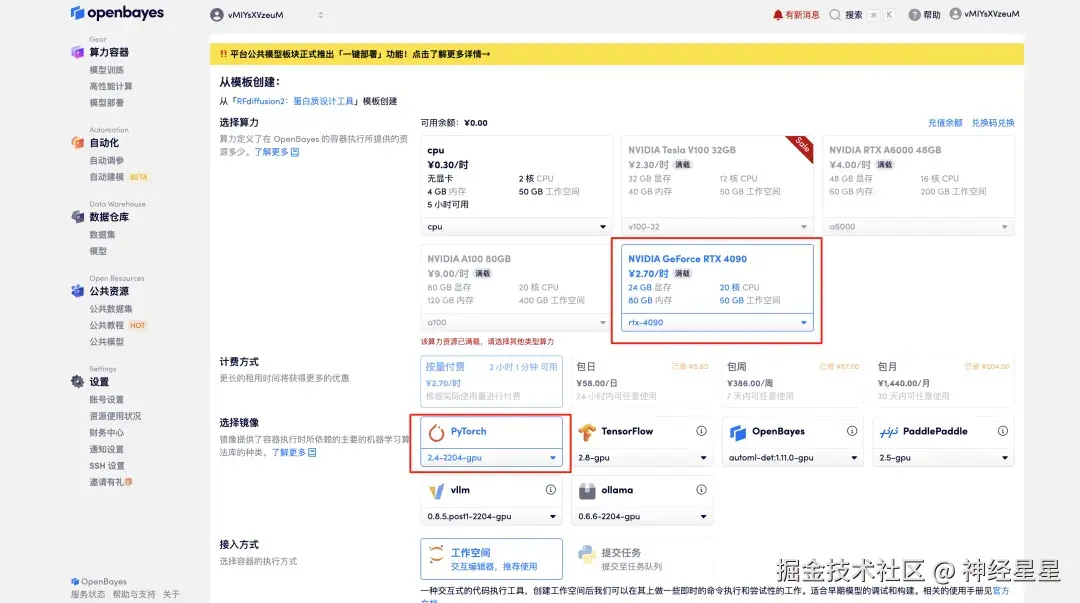Image resolution: width=1080 pixels, height=603 pixels.
Task: Select the 工作空间 access method card
Action: tap(491, 559)
